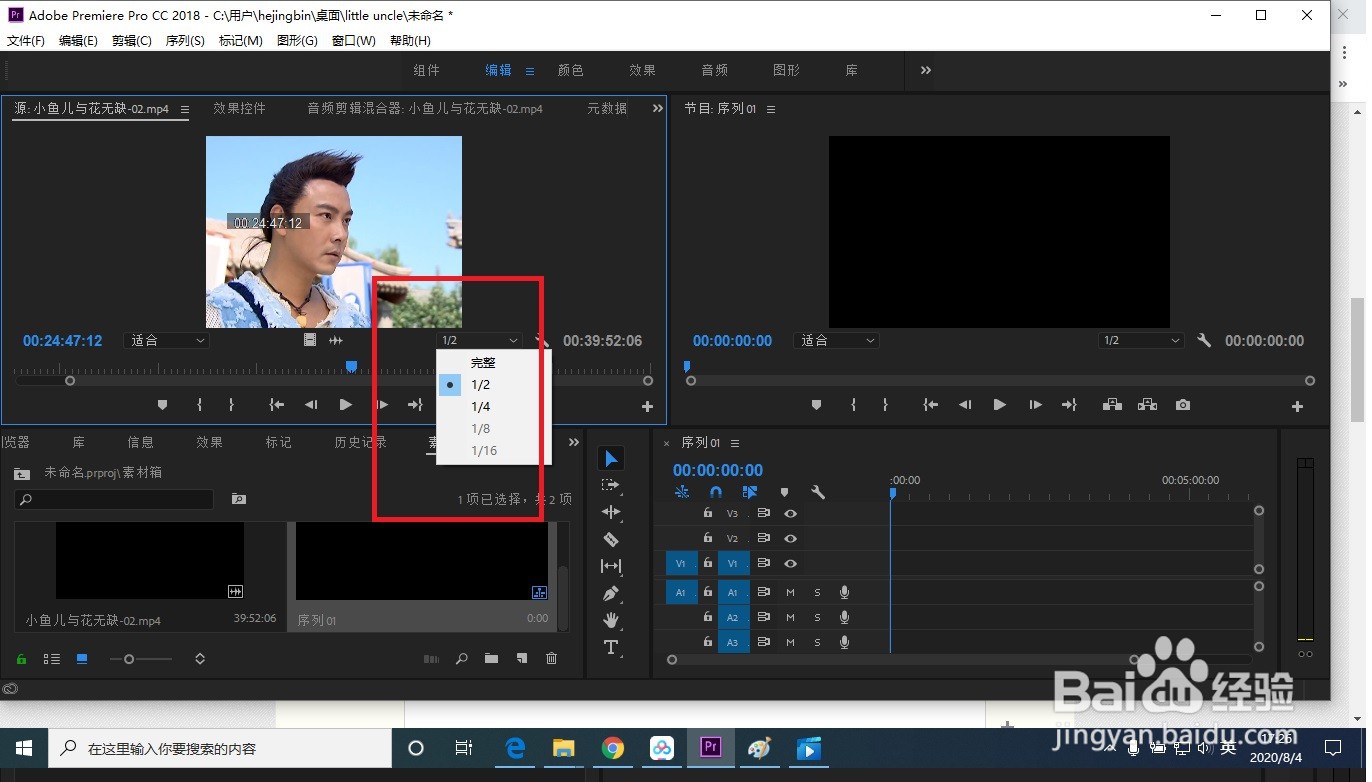Viewport: 1372px width, 782px height.
Task: Click audio only waveform icon in Source
Action: click(336, 340)
